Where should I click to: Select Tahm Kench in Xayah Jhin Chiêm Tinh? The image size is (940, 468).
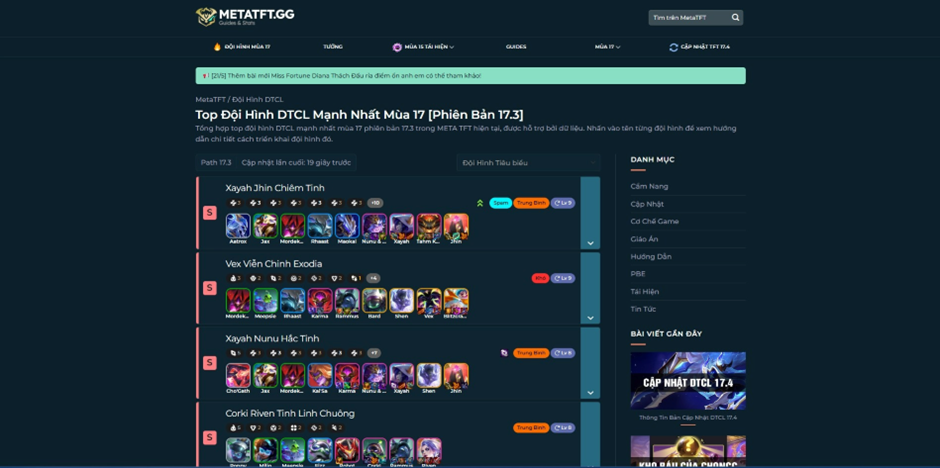point(429,226)
